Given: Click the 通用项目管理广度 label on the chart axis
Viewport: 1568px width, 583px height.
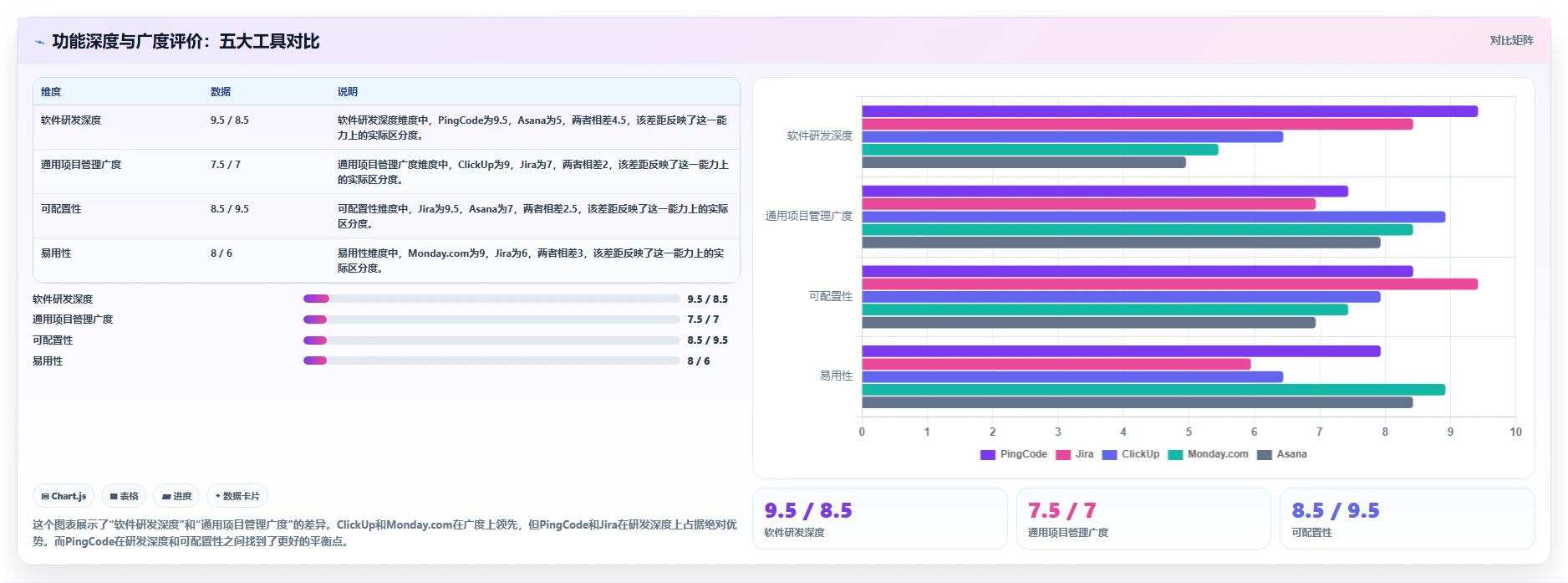Looking at the screenshot, I should (809, 216).
